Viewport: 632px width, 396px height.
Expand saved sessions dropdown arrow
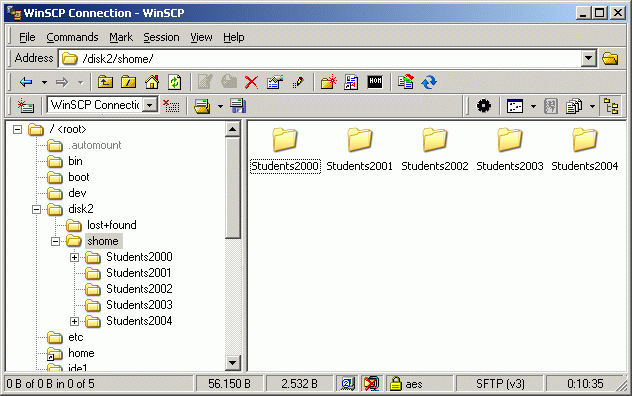pyautogui.click(x=220, y=106)
